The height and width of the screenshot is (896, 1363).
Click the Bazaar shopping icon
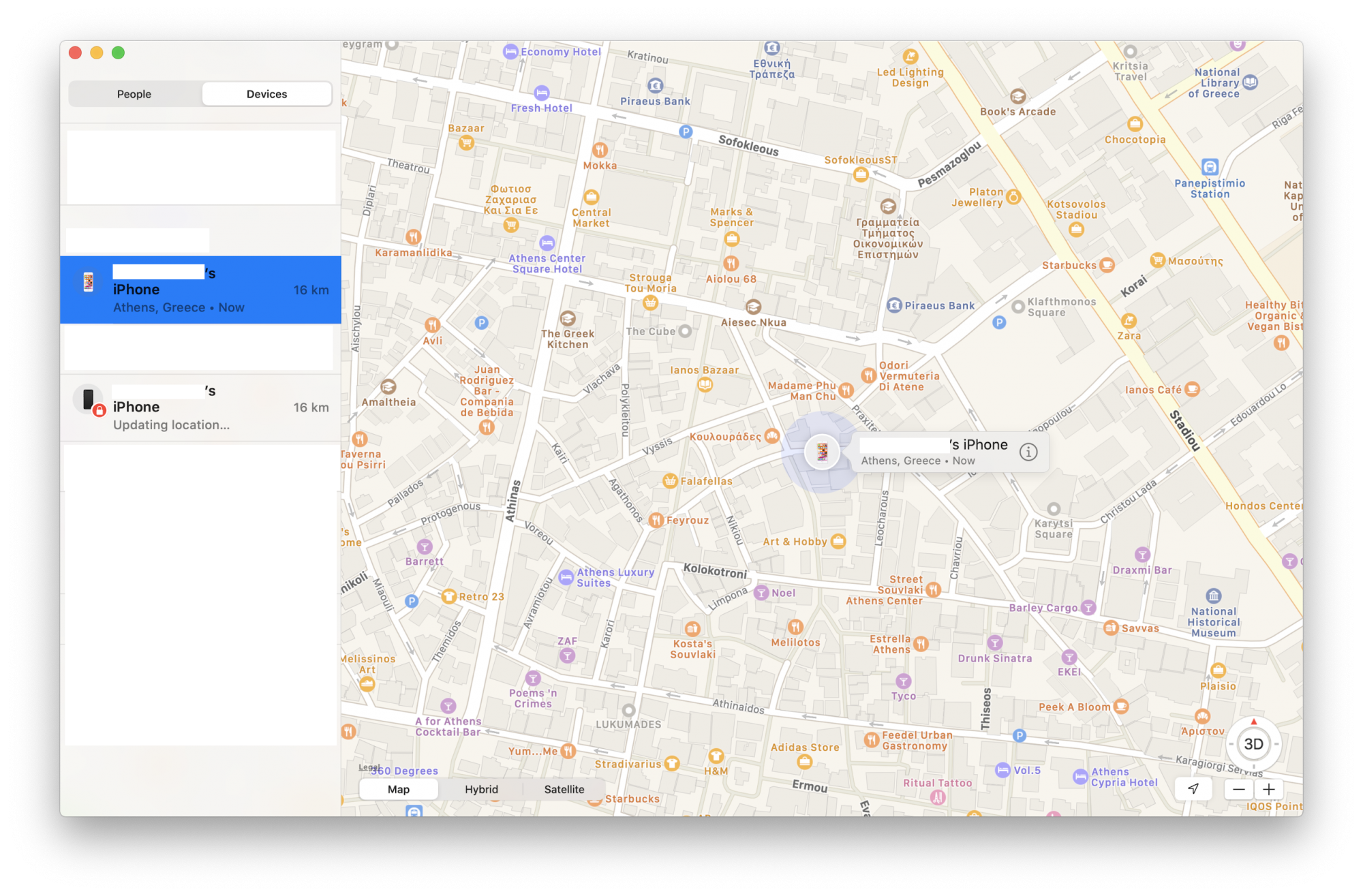pyautogui.click(x=466, y=142)
